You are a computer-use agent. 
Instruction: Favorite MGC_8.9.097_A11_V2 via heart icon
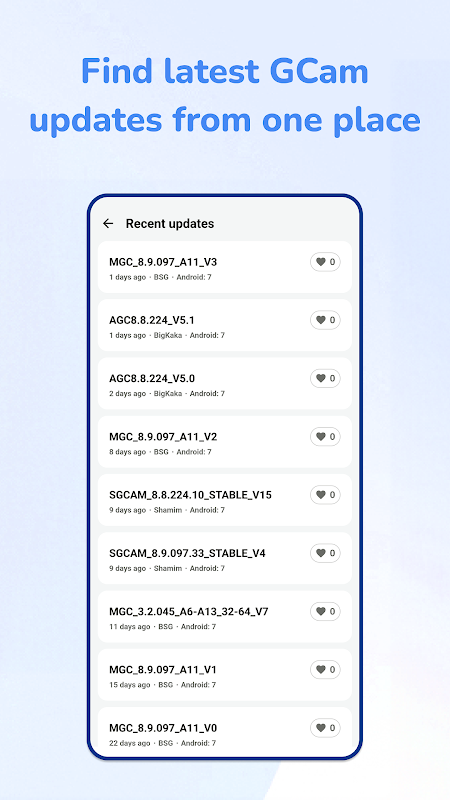click(x=326, y=437)
